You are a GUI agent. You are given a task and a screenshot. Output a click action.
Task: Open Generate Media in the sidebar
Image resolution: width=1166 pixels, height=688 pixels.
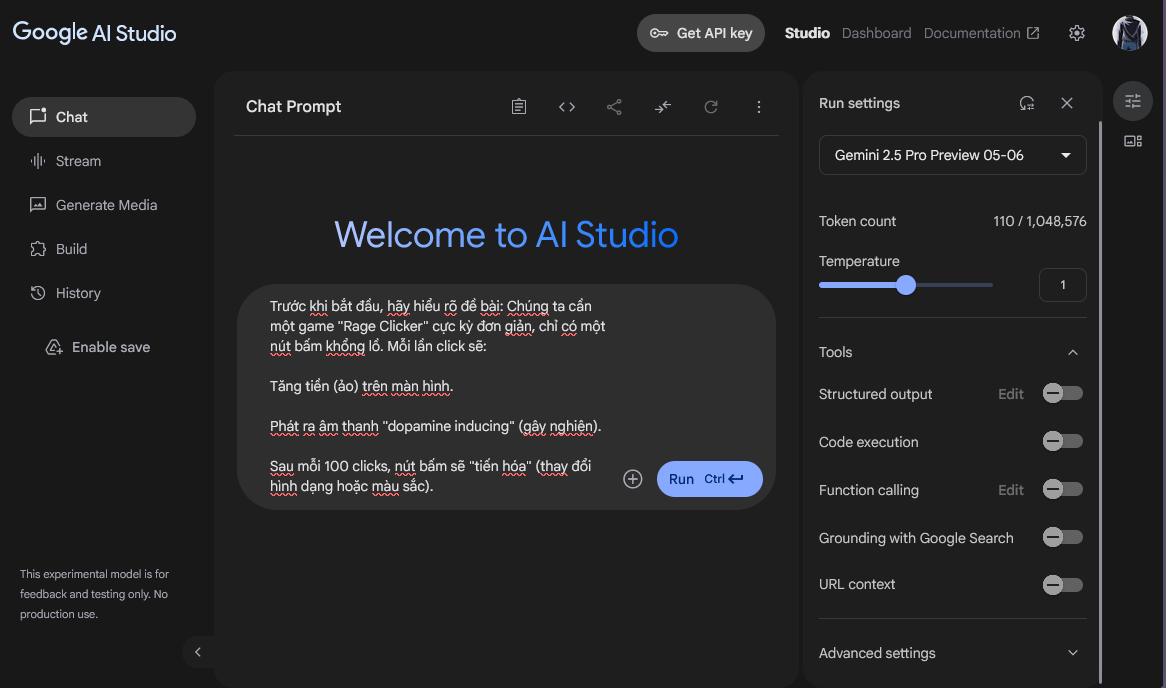(x=104, y=205)
